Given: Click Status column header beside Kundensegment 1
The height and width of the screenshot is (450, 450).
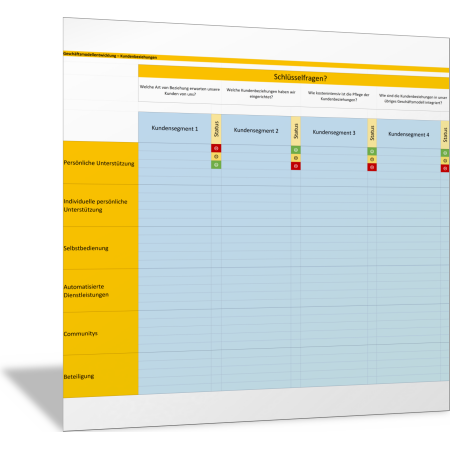Looking at the screenshot, I should [x=216, y=129].
